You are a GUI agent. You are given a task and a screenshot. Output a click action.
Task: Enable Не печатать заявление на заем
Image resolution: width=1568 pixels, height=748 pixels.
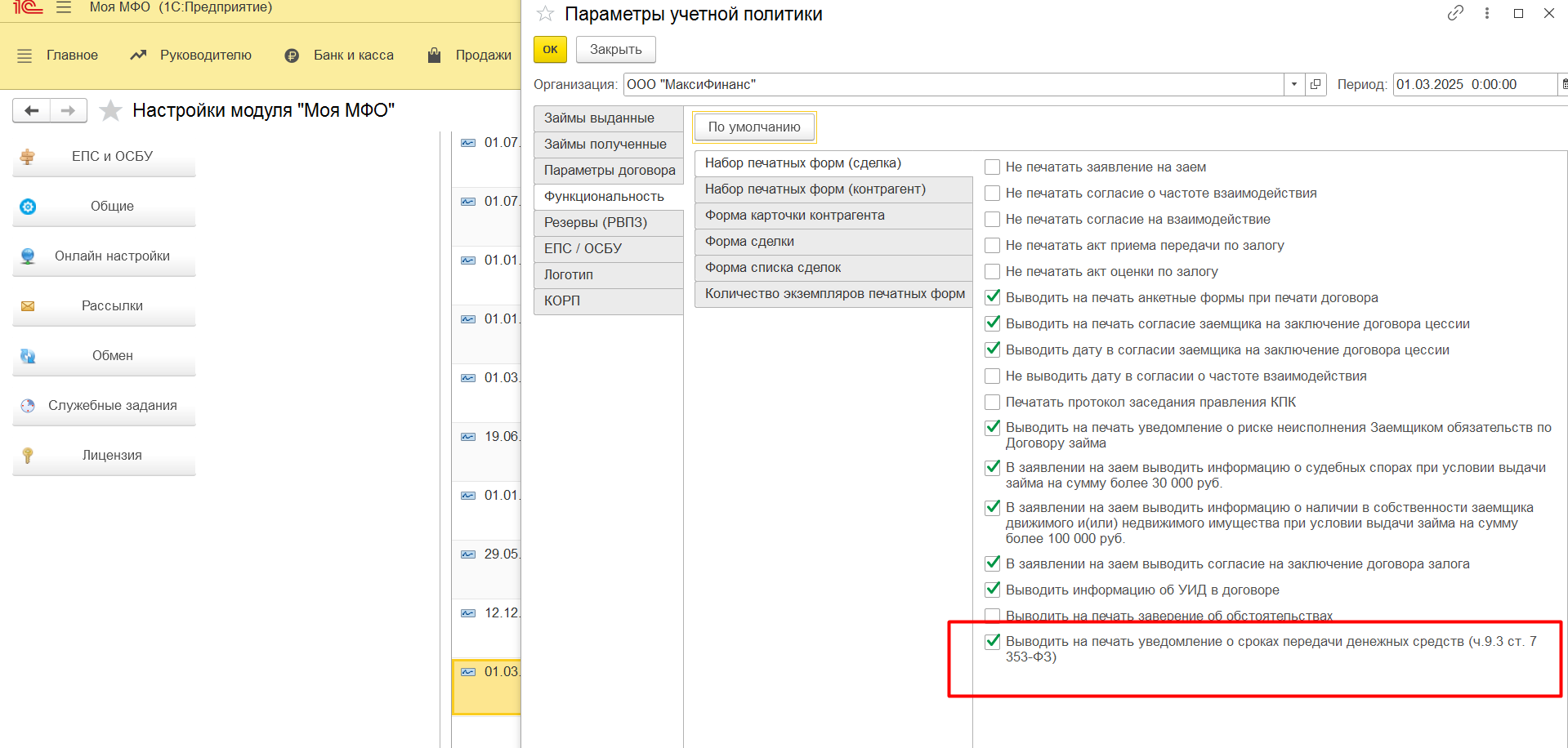(x=993, y=167)
